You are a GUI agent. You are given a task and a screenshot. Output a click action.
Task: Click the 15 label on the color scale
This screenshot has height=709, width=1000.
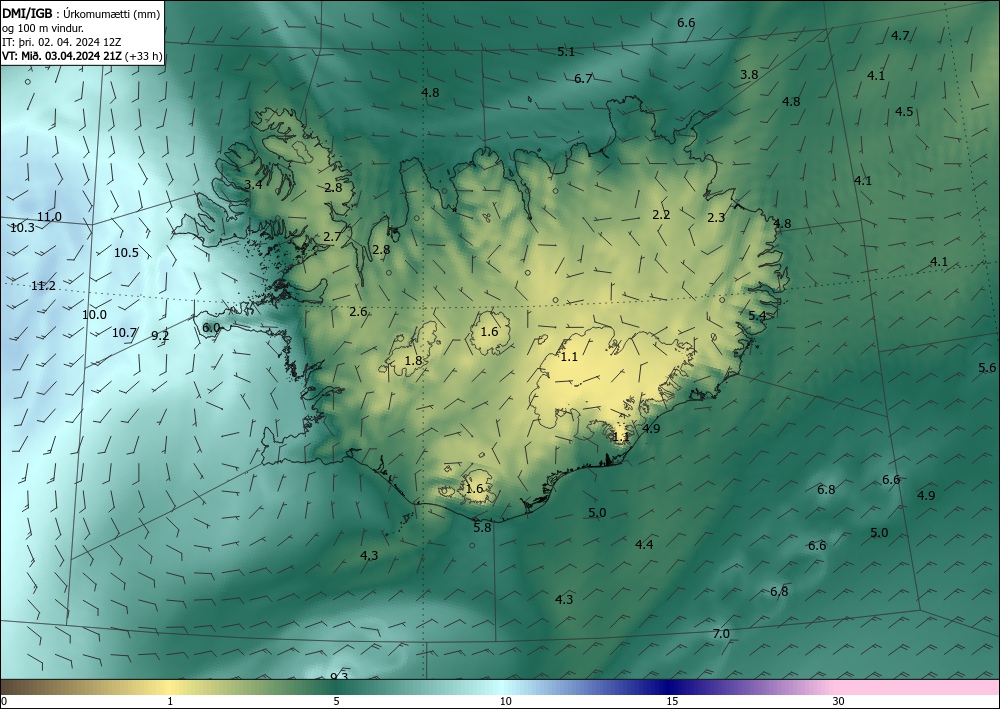672,701
